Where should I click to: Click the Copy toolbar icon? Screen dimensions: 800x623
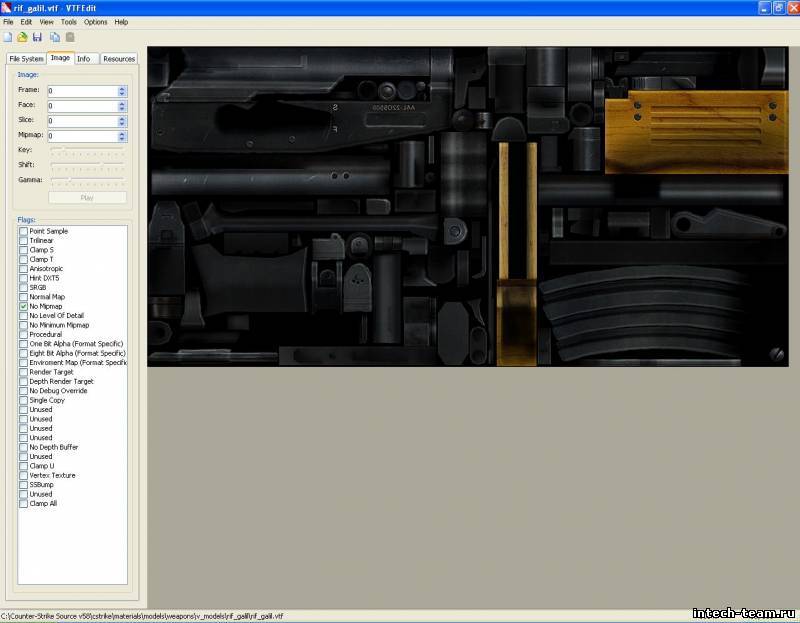coord(55,37)
